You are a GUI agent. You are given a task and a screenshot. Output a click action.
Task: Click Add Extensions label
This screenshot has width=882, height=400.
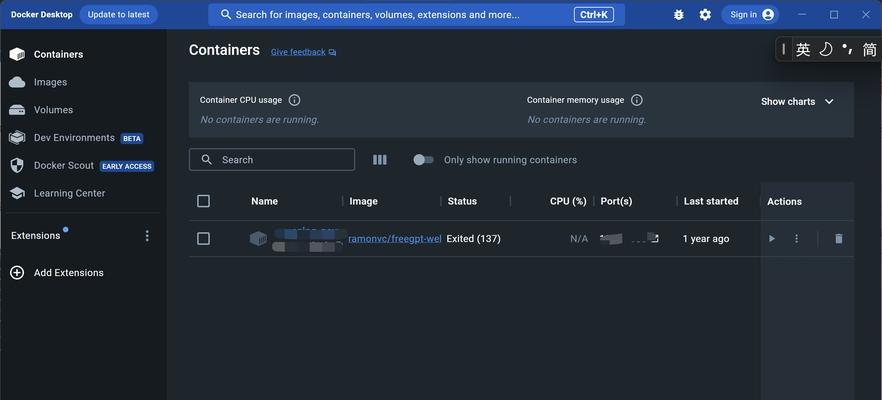click(69, 273)
